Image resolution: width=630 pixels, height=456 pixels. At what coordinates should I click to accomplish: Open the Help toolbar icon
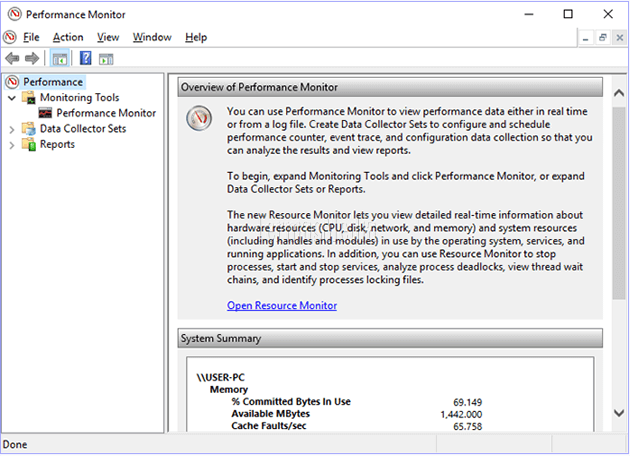[x=86, y=59]
